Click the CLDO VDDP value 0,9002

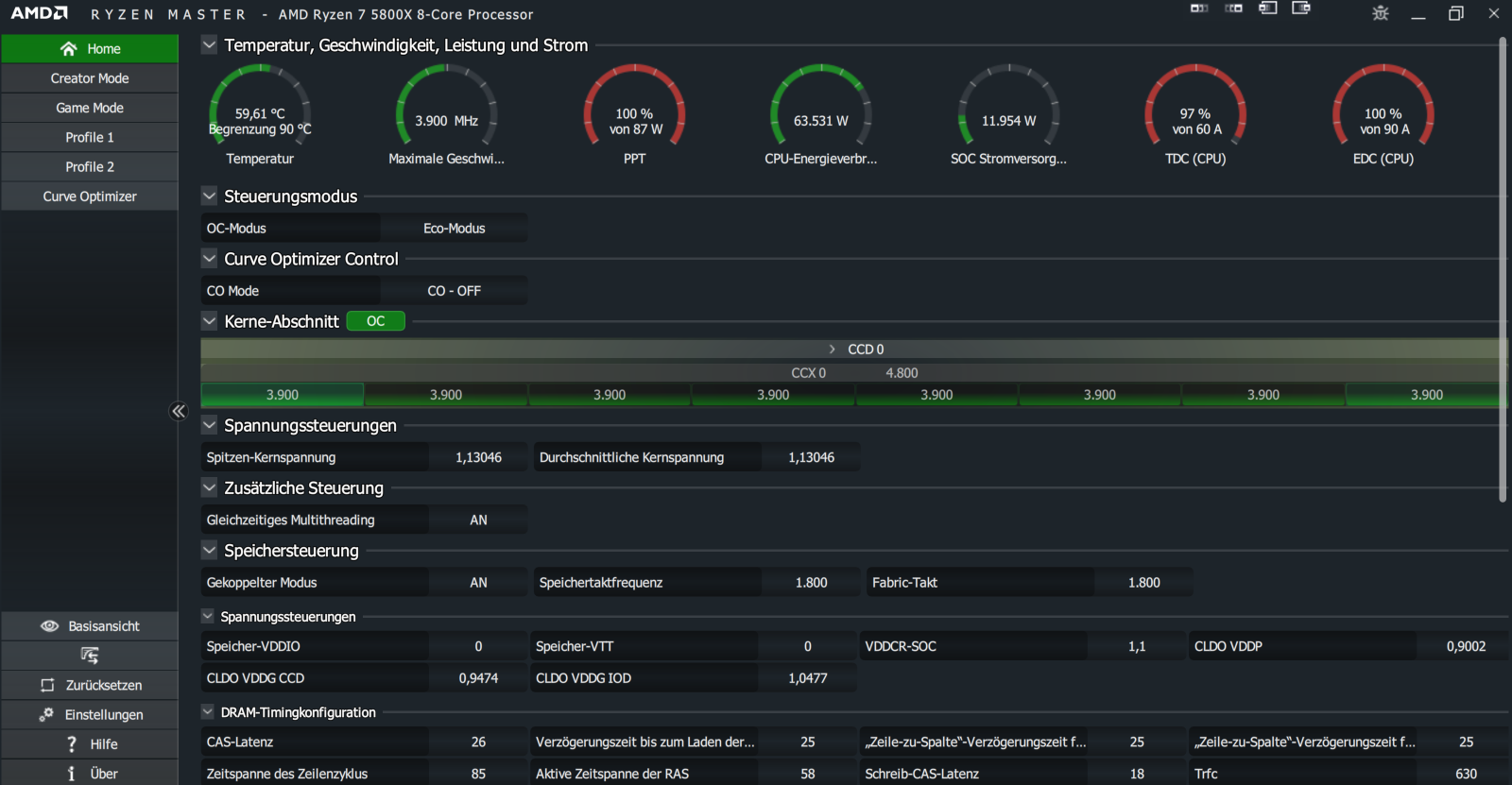click(x=1466, y=646)
